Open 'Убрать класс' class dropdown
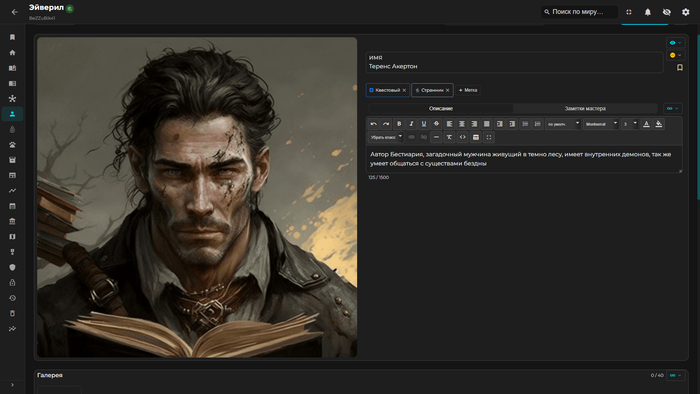The height and width of the screenshot is (394, 700). (386, 137)
